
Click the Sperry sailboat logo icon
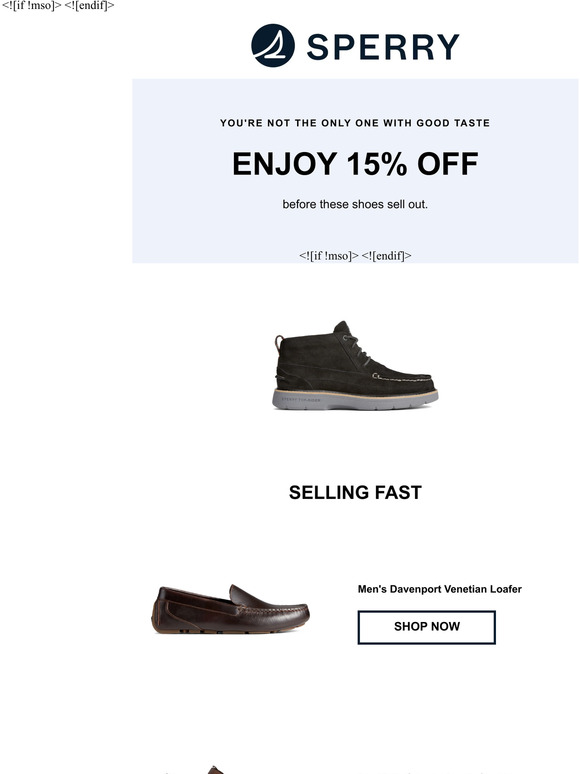coord(272,45)
